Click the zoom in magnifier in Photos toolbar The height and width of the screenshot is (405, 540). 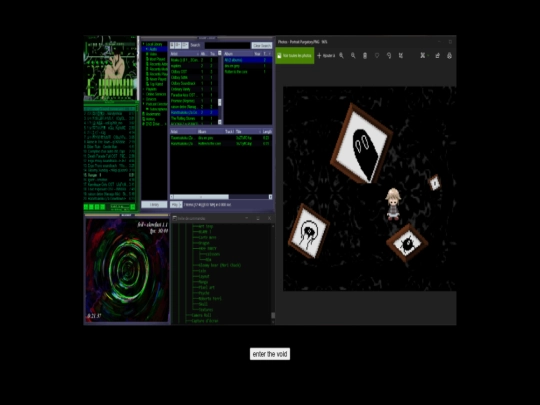pos(341,55)
